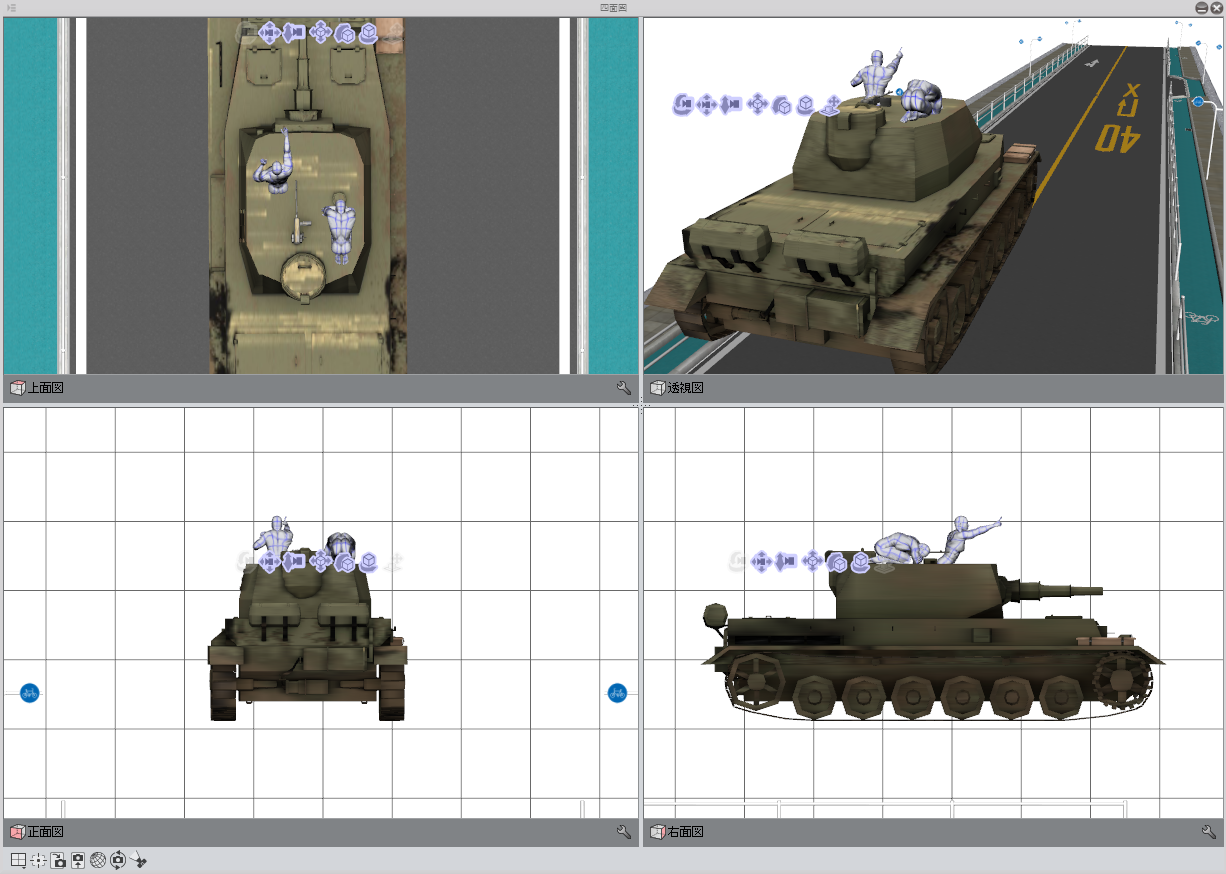This screenshot has width=1226, height=874.
Task: Select rotate-object manipulator in right side view
Action: click(837, 562)
